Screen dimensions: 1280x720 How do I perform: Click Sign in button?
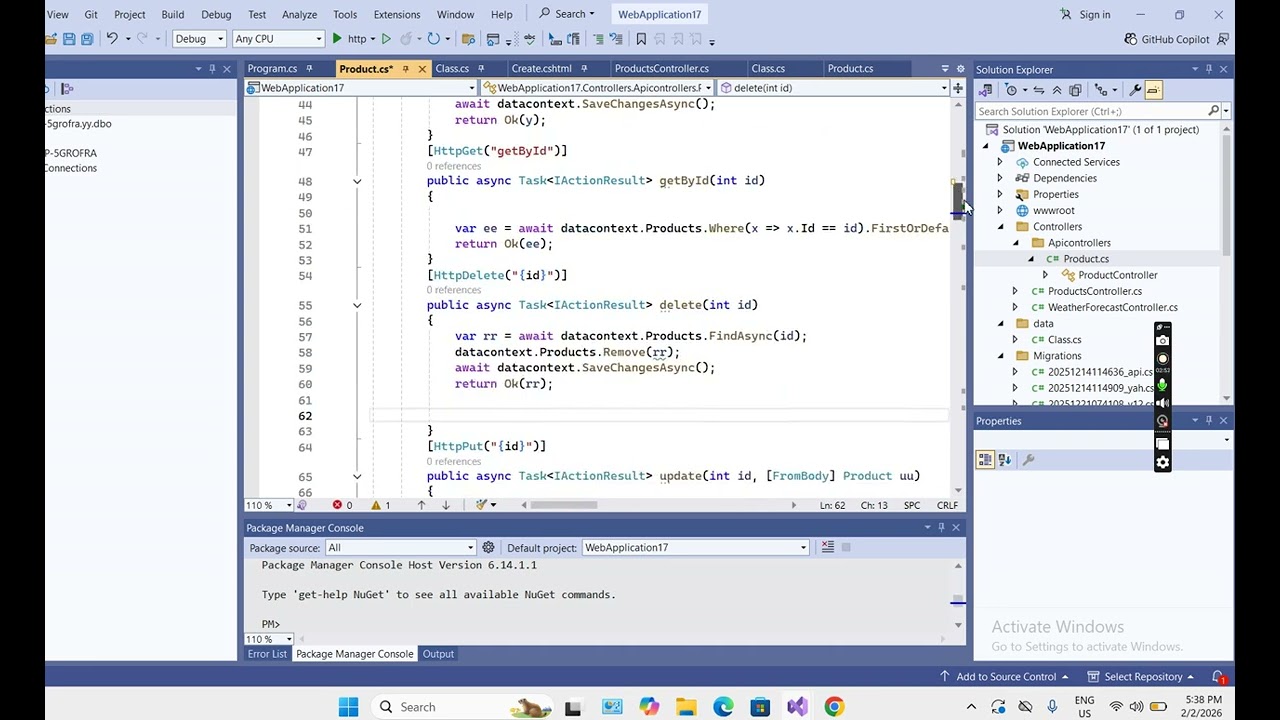1085,15
